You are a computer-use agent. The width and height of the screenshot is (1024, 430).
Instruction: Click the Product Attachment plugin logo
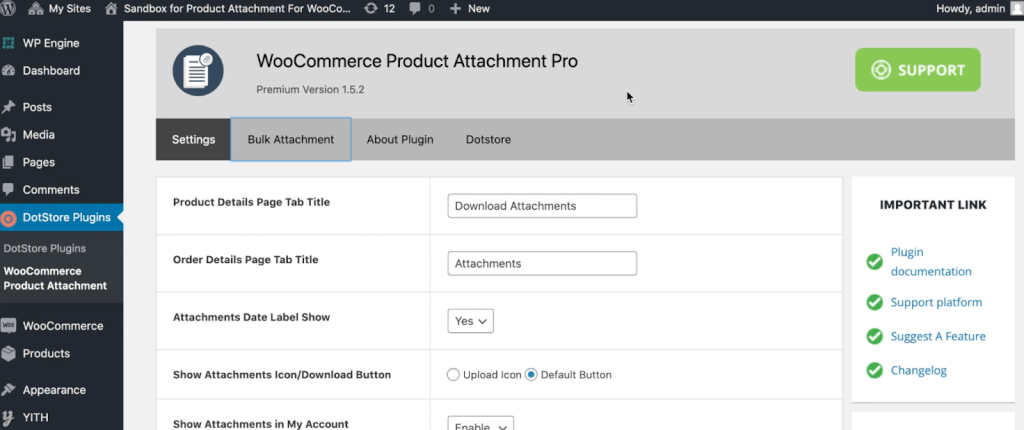tap(198, 71)
